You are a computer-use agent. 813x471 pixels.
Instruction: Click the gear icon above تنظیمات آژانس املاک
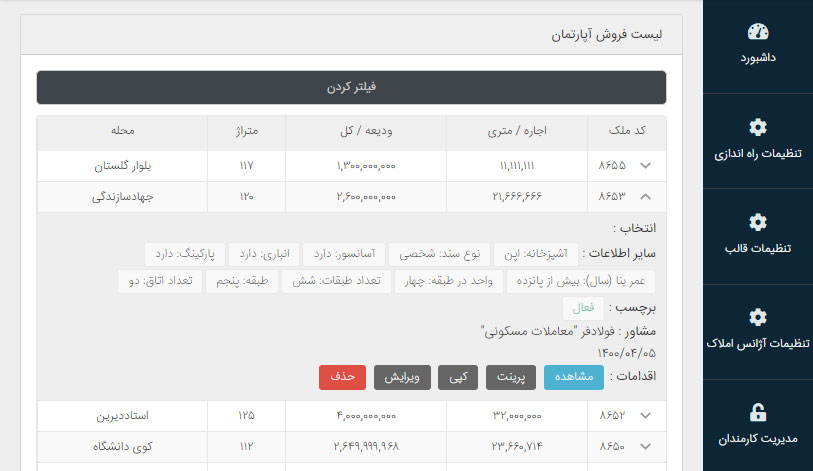point(758,317)
